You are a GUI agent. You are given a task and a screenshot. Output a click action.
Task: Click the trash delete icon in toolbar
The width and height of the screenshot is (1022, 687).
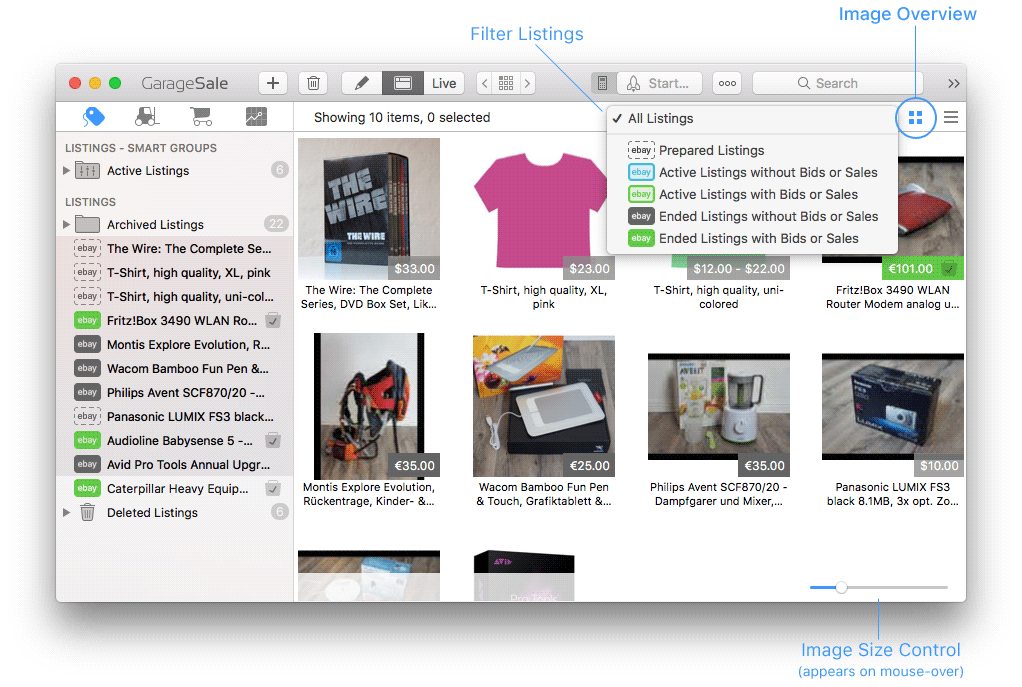tap(313, 84)
